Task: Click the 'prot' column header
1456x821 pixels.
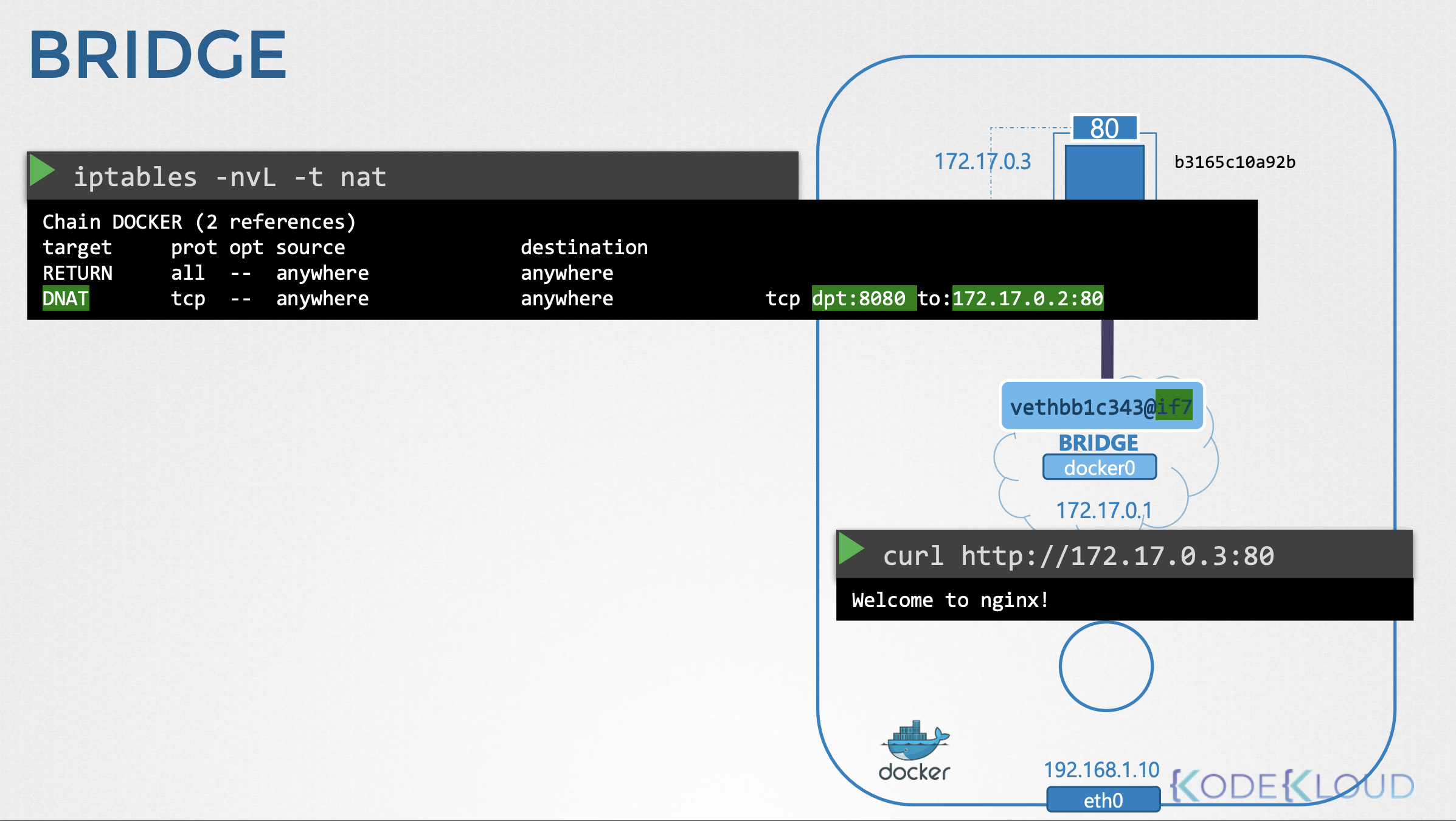Action: click(193, 248)
